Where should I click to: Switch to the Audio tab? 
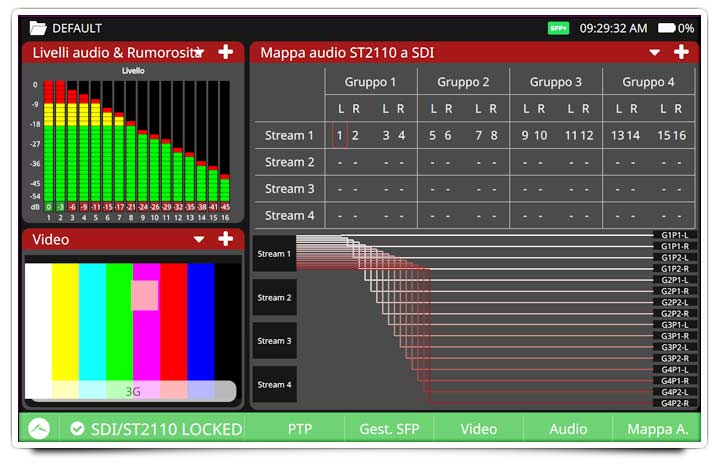568,429
